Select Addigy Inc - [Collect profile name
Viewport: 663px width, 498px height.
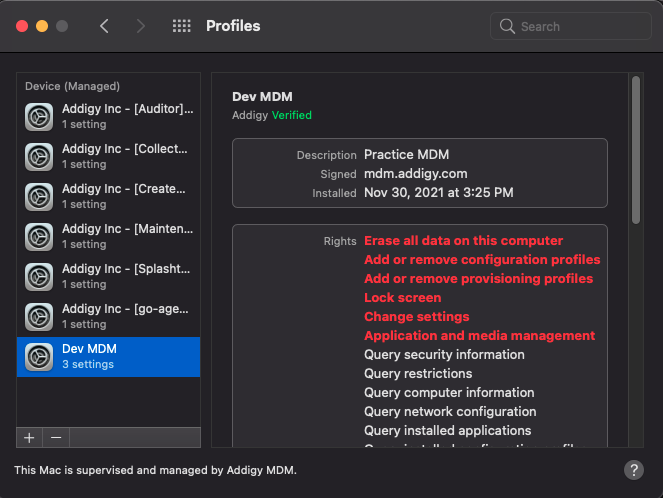125,149
